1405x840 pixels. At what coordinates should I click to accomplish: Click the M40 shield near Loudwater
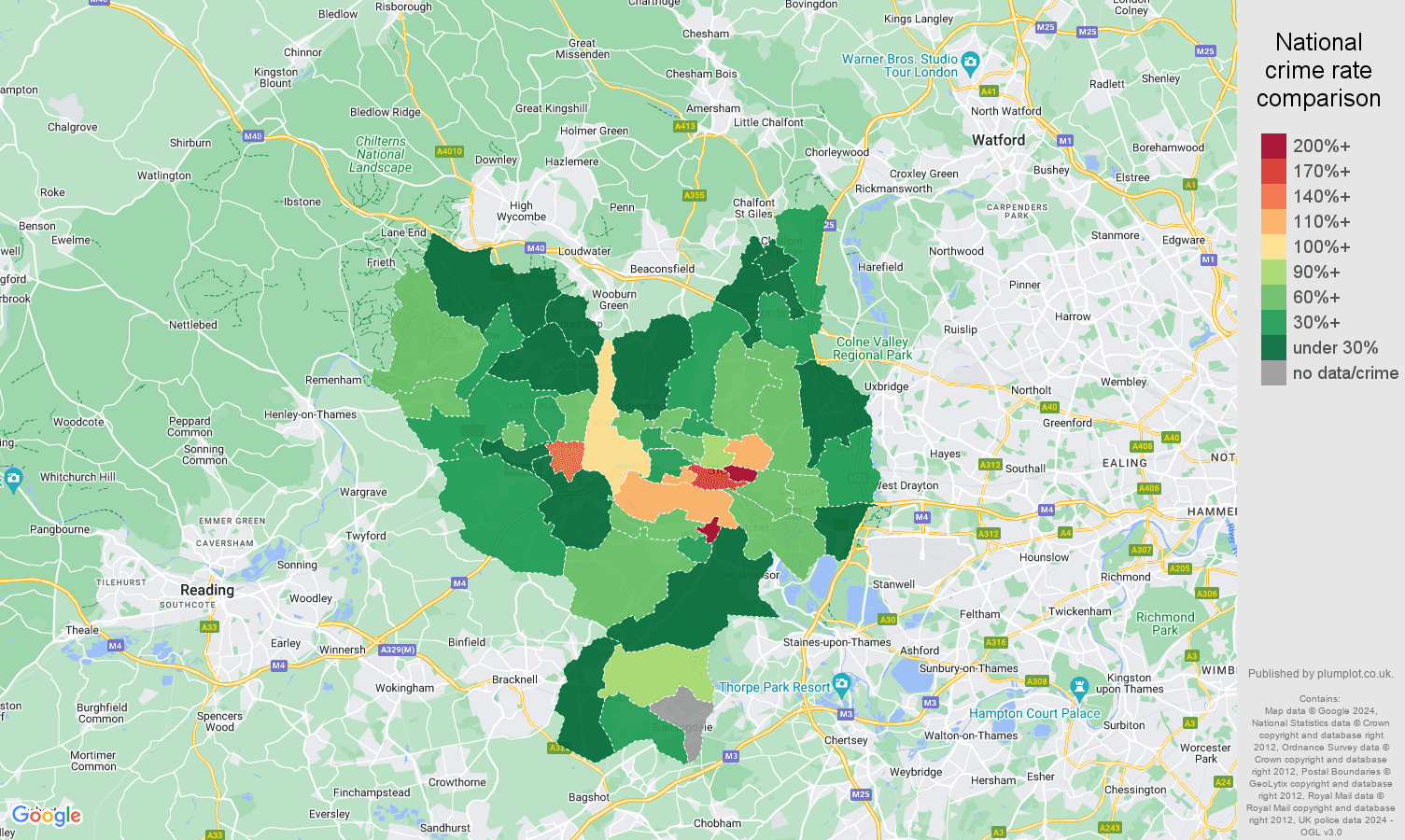(535, 248)
